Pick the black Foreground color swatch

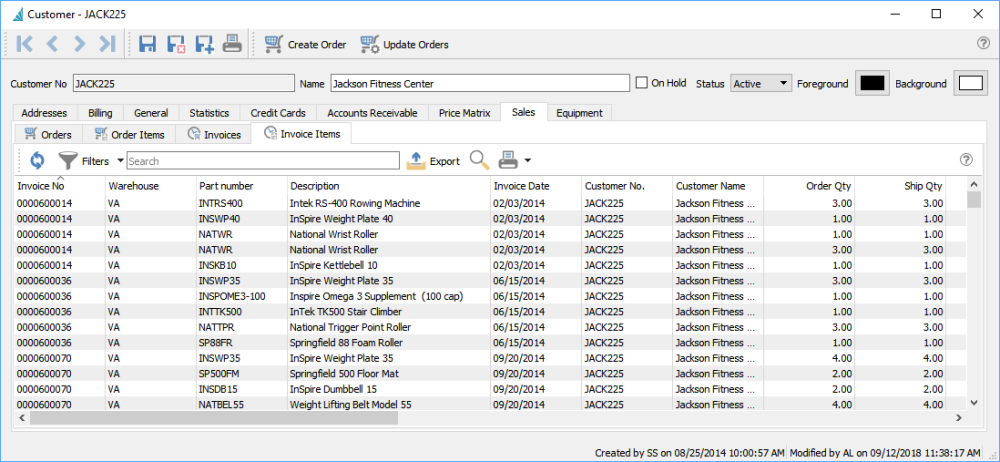pos(872,83)
